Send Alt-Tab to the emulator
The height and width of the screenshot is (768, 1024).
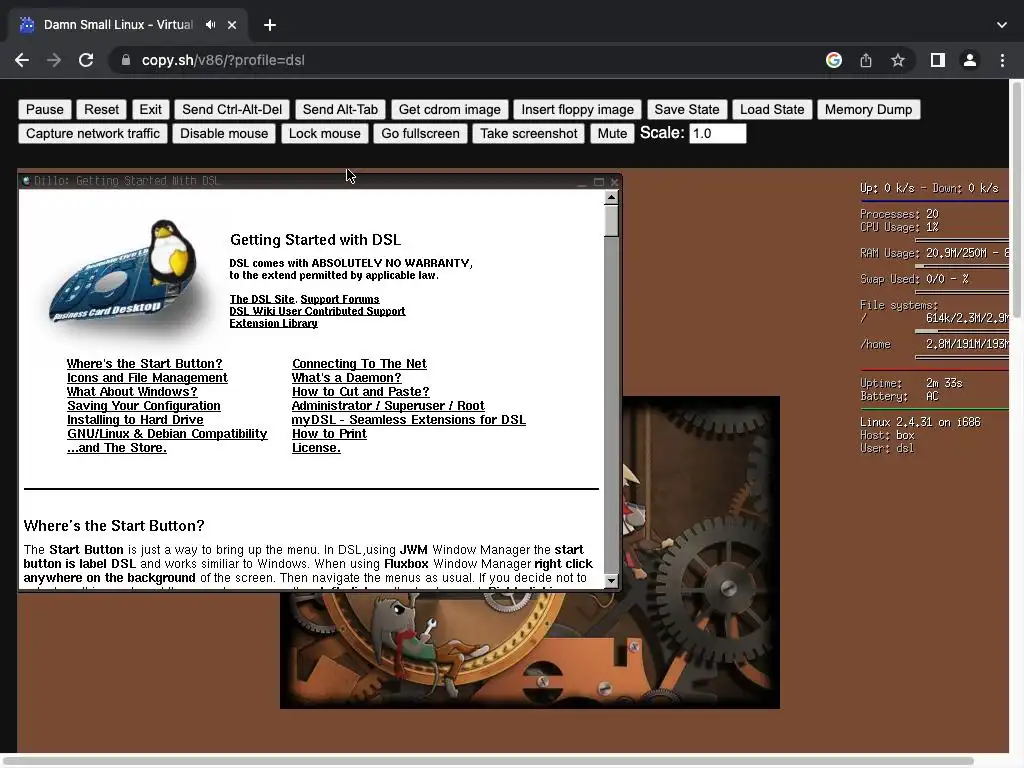click(340, 109)
